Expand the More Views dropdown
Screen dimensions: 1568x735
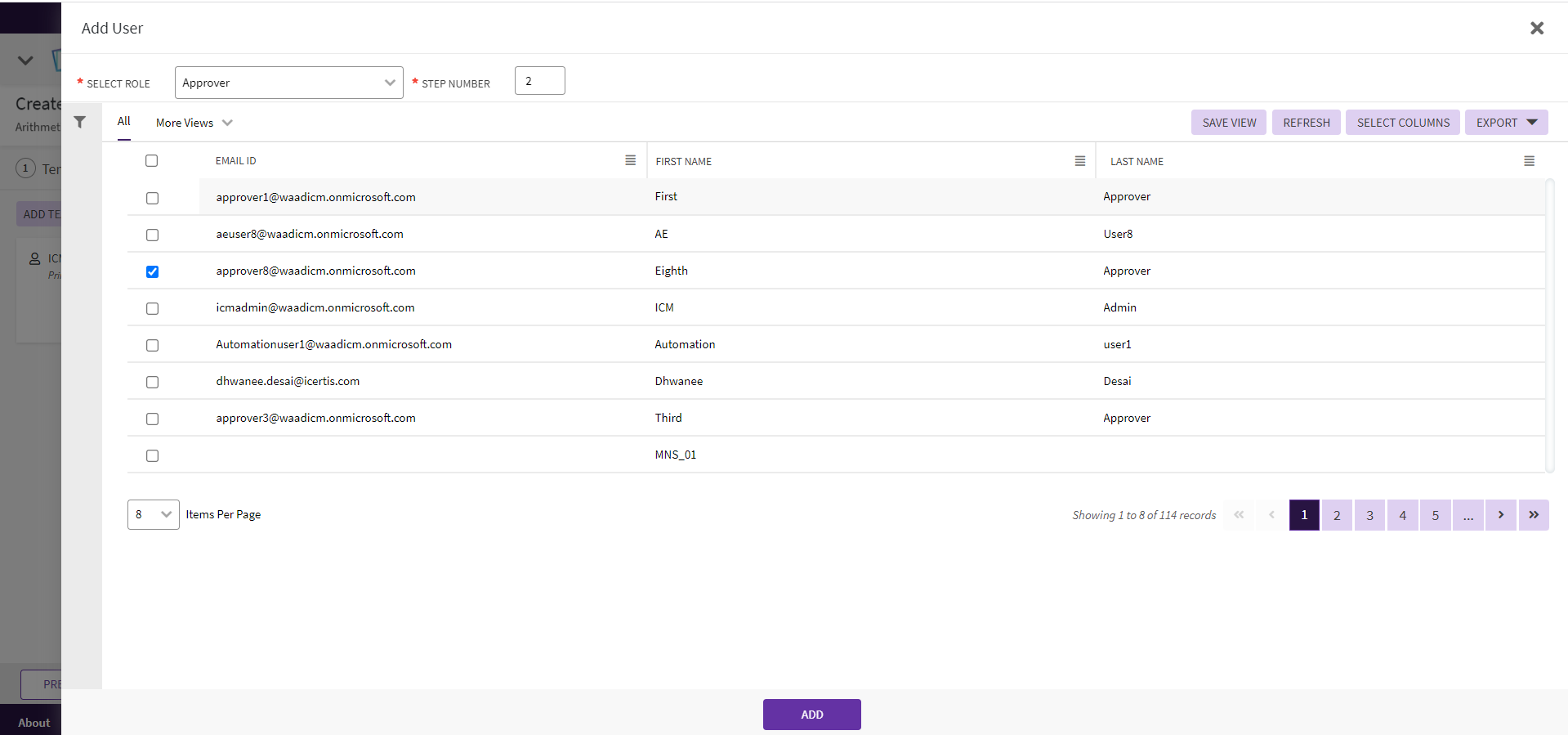click(x=194, y=123)
